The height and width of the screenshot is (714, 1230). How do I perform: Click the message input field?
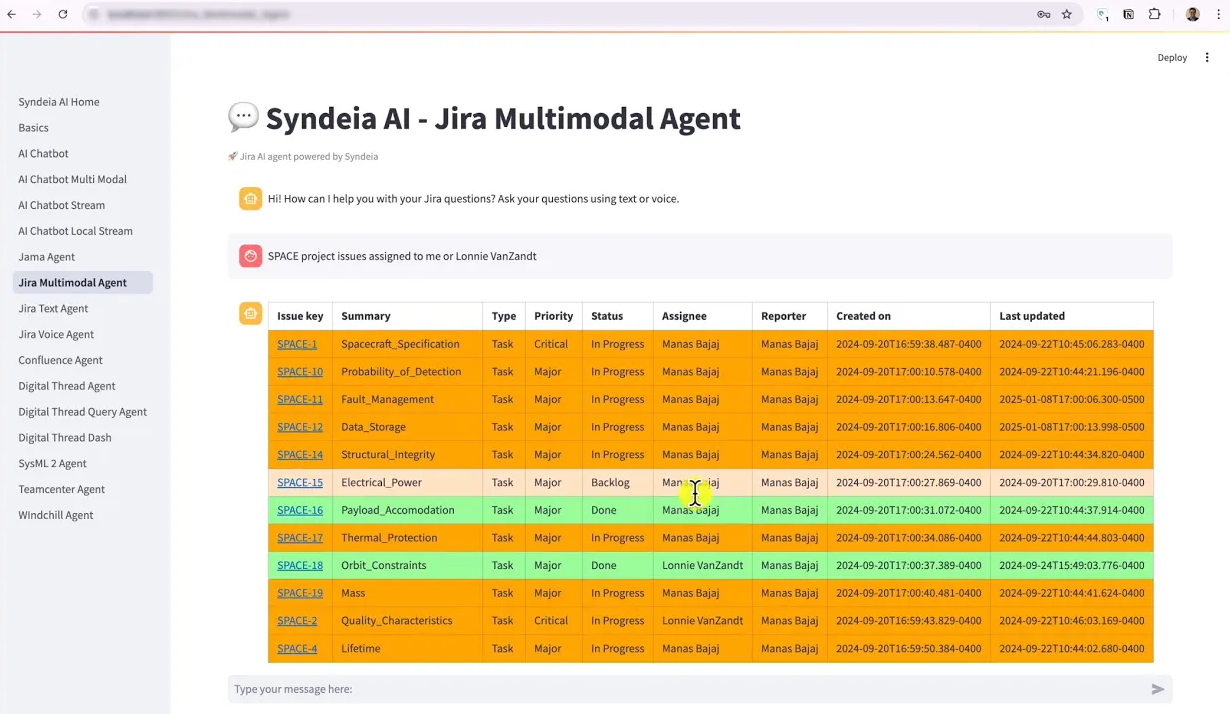tap(685, 689)
